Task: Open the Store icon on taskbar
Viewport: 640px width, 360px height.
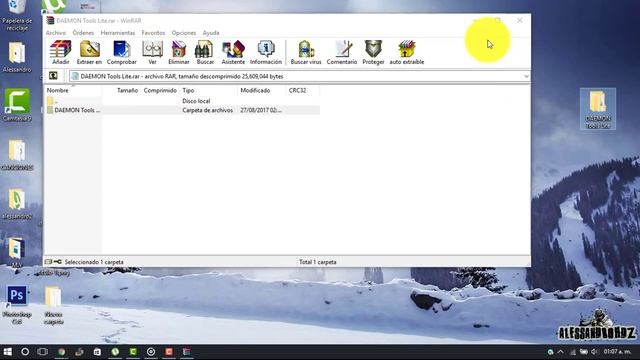Action: pos(97,351)
